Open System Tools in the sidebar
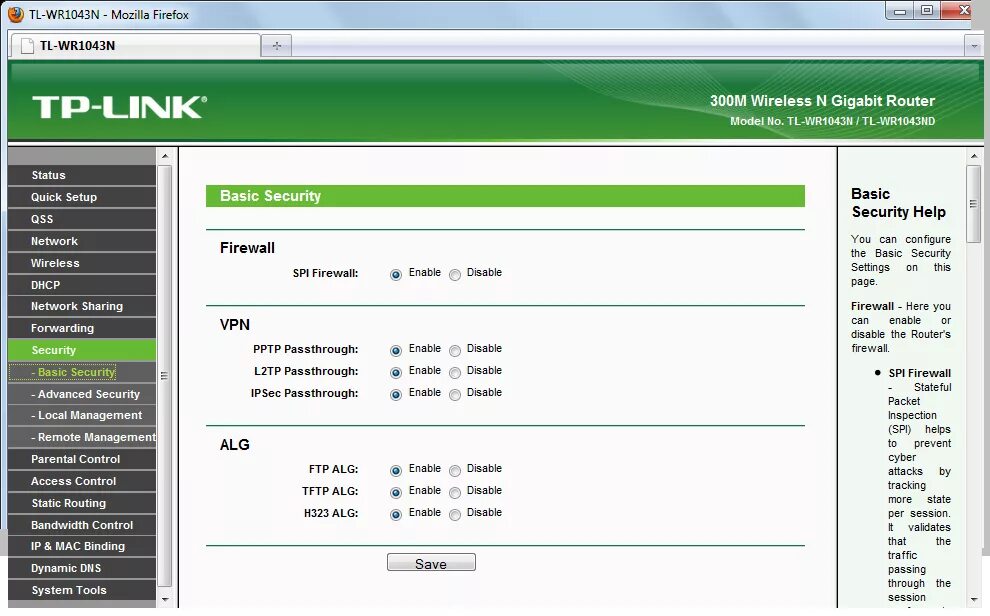Screen dimensions: 990x616 click(x=82, y=590)
